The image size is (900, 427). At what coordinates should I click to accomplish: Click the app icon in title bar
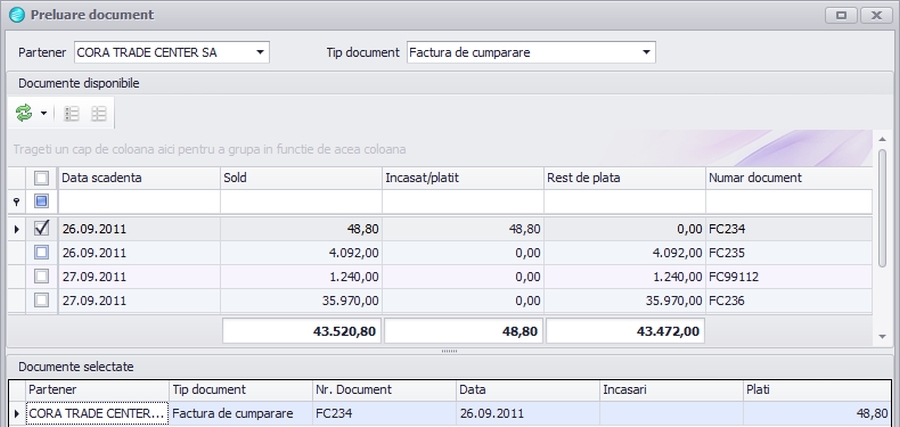[x=16, y=15]
